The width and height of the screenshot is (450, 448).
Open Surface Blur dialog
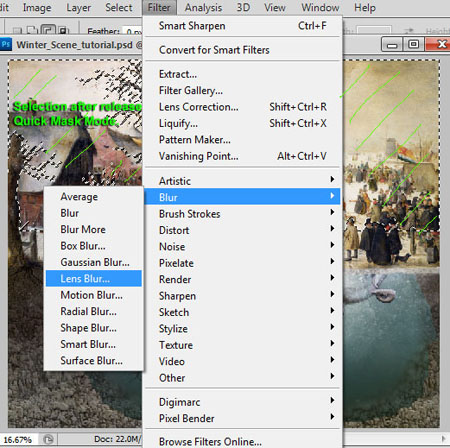point(94,360)
